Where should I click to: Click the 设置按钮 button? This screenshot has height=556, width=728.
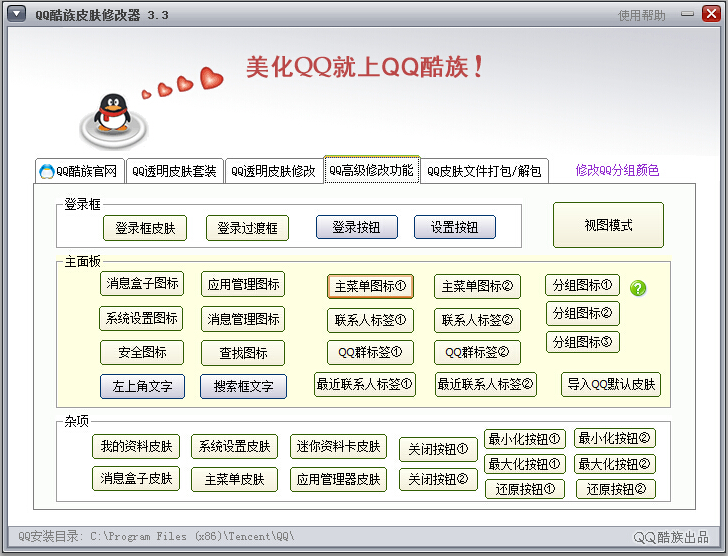(455, 227)
